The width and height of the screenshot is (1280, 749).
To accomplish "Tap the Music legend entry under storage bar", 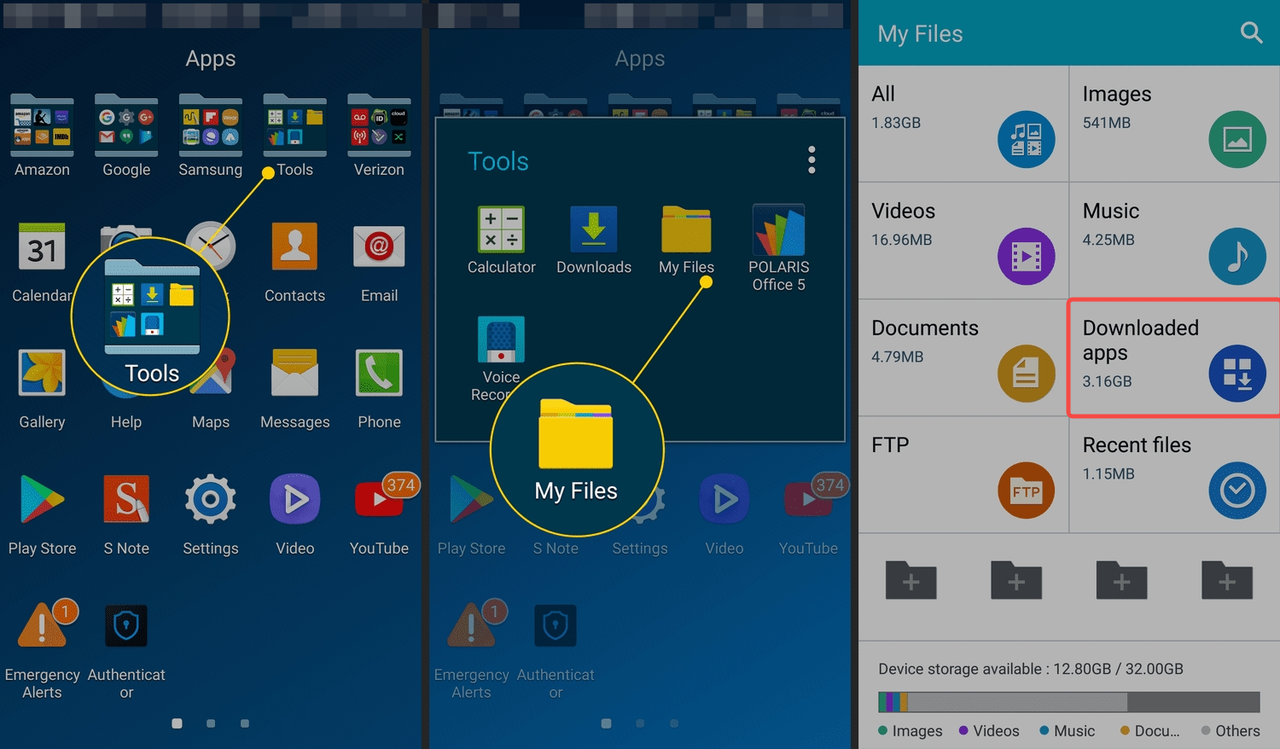I will [x=1067, y=731].
